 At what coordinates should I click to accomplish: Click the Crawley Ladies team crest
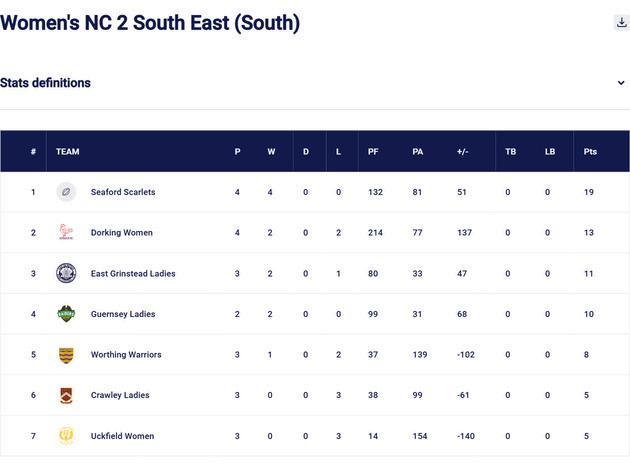tap(66, 395)
